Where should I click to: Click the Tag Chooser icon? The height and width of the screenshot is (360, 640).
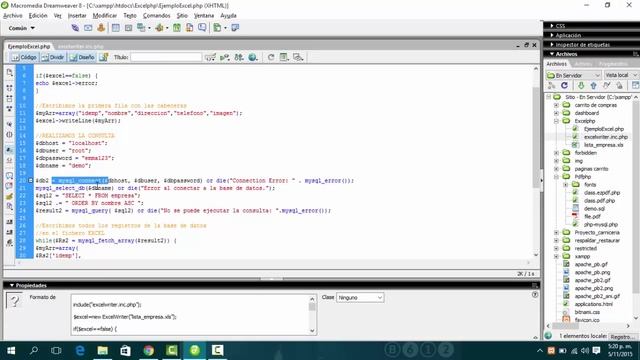pos(235,28)
